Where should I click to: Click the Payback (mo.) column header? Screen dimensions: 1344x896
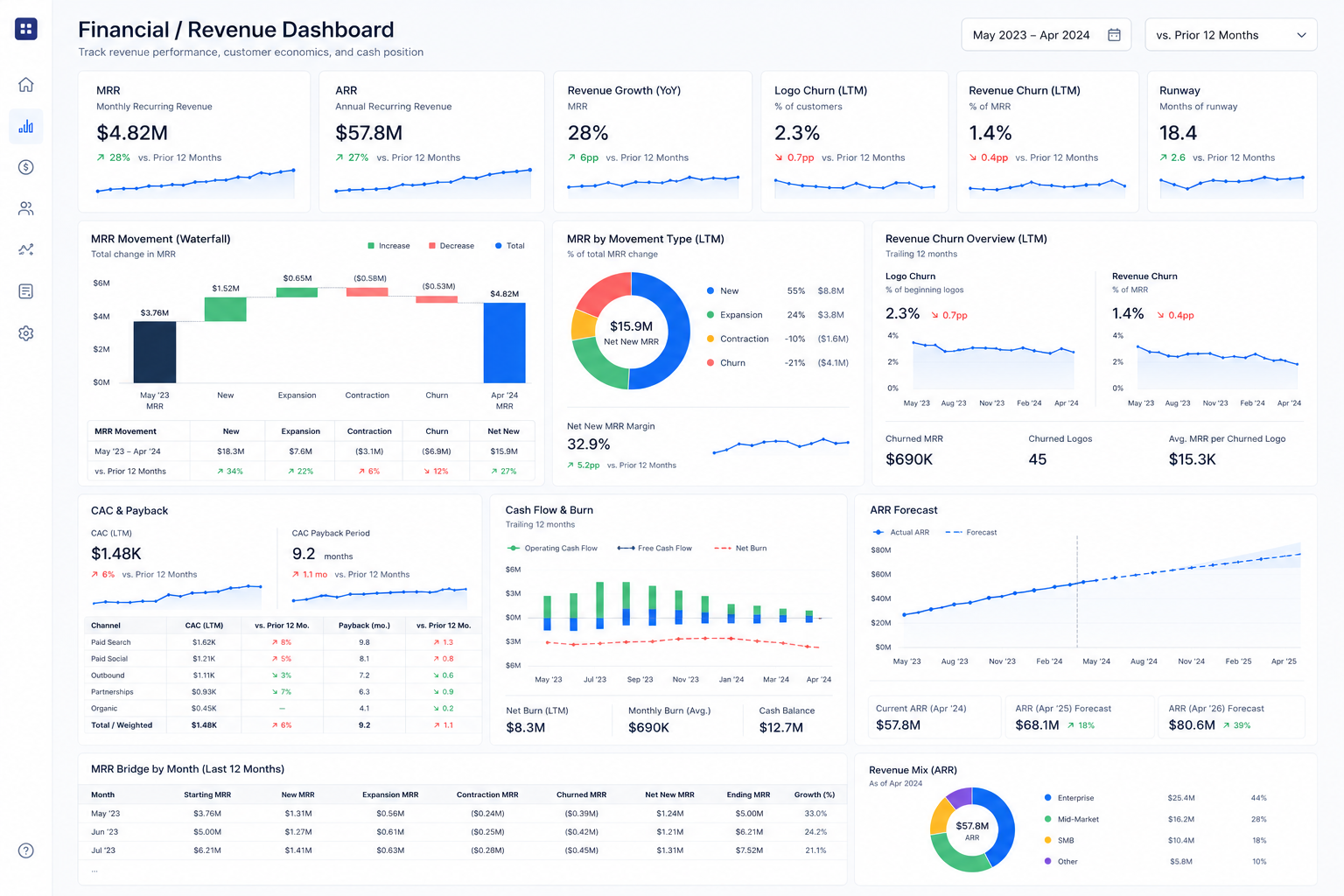(364, 626)
